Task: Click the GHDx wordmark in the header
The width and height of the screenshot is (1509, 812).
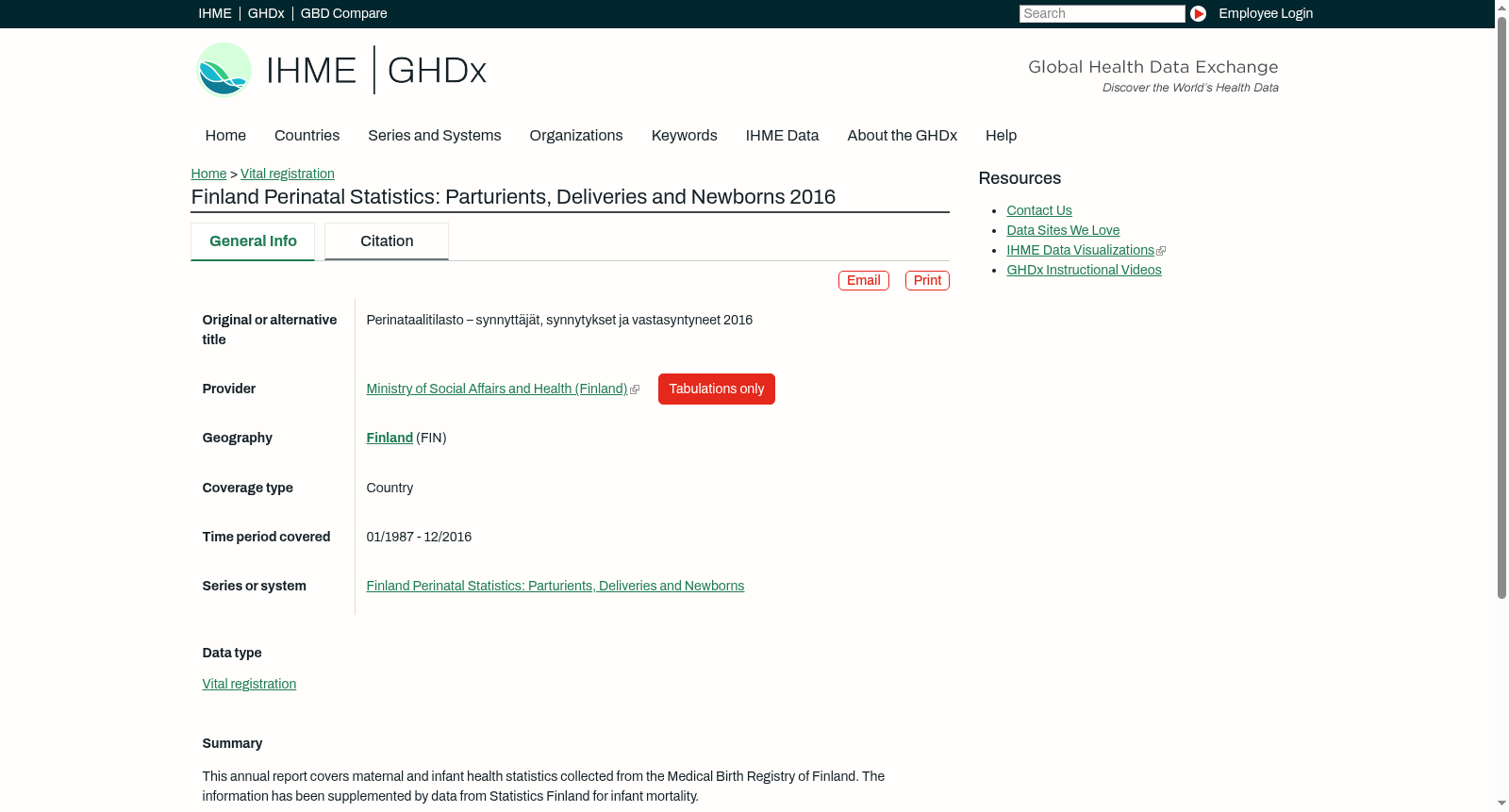Action: (x=437, y=71)
